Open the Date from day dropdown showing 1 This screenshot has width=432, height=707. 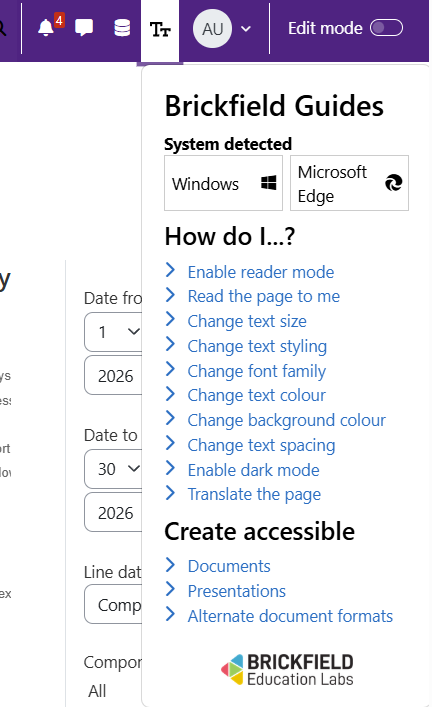[x=113, y=332]
